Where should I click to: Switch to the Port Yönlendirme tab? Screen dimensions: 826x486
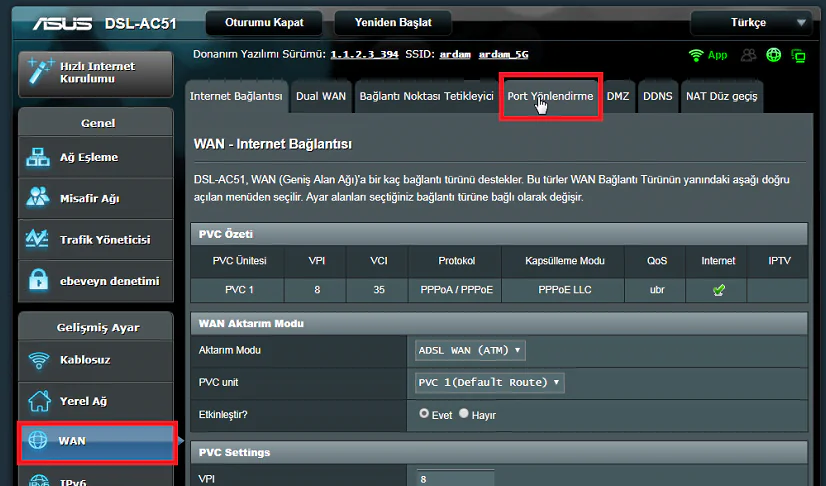[550, 97]
